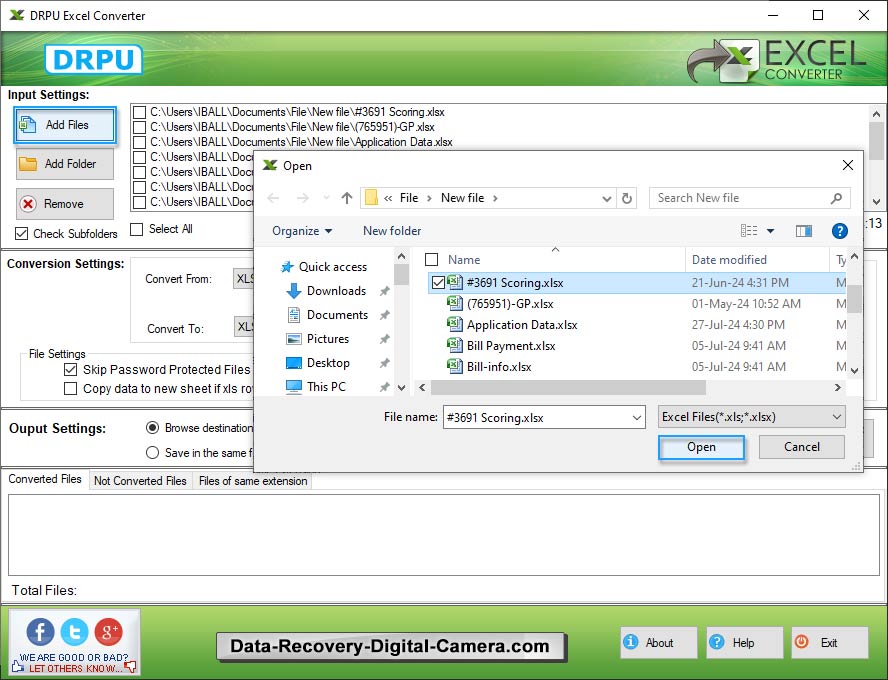The height and width of the screenshot is (680, 888).
Task: Click the Pictures folder icon
Action: point(294,339)
